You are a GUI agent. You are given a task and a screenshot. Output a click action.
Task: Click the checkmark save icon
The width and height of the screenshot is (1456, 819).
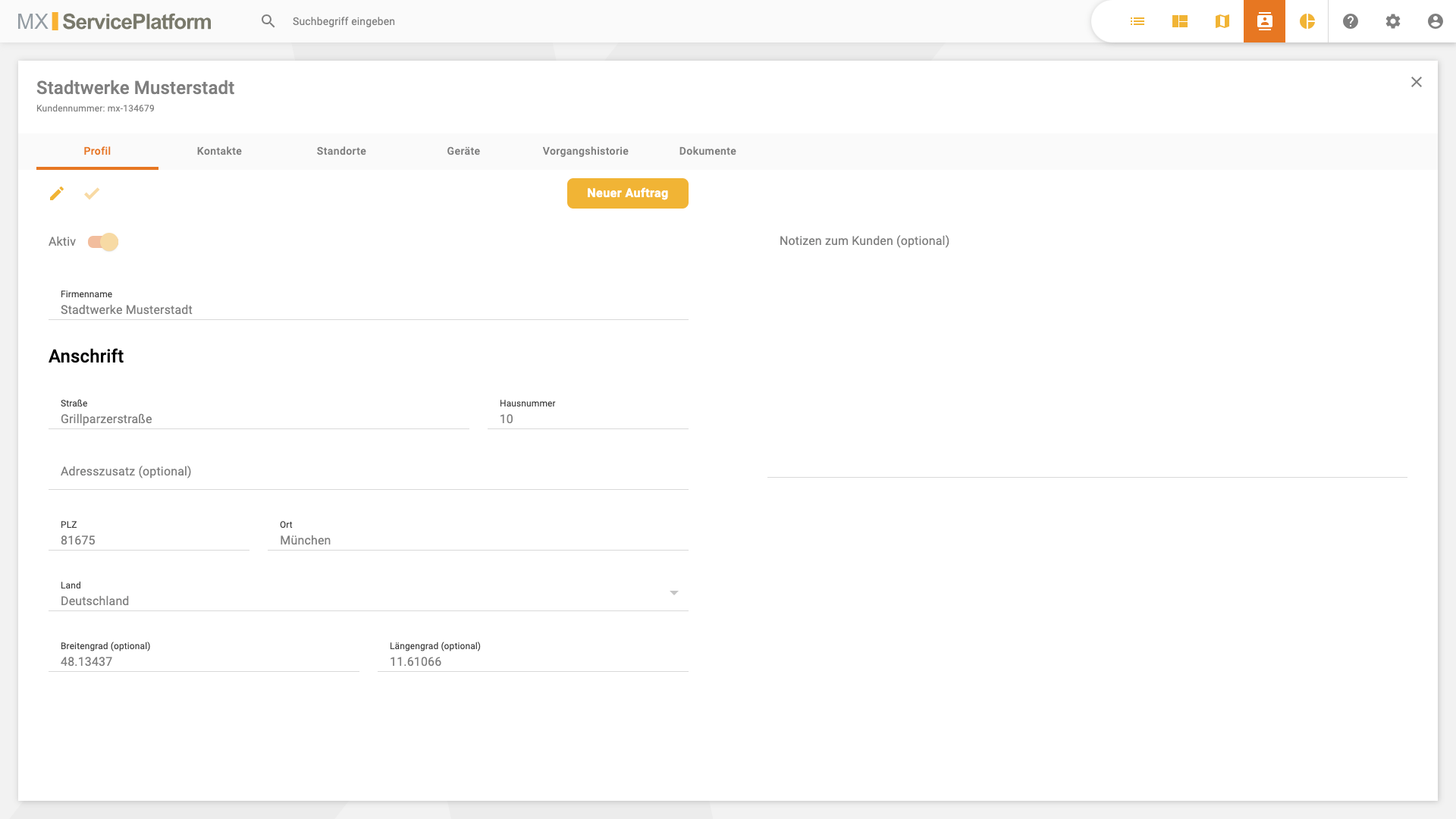coord(92,193)
